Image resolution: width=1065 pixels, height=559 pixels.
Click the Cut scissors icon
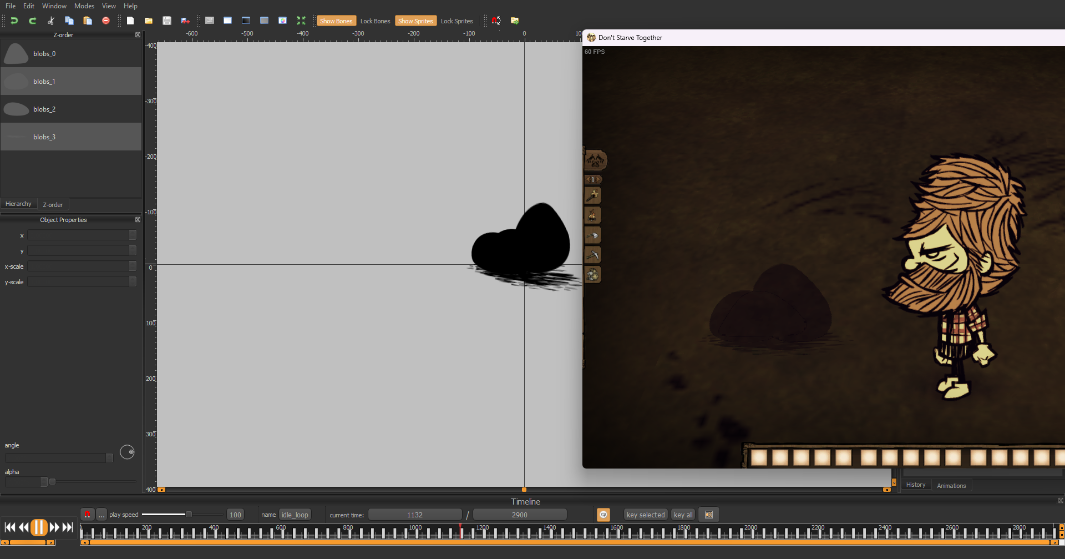tap(51, 20)
